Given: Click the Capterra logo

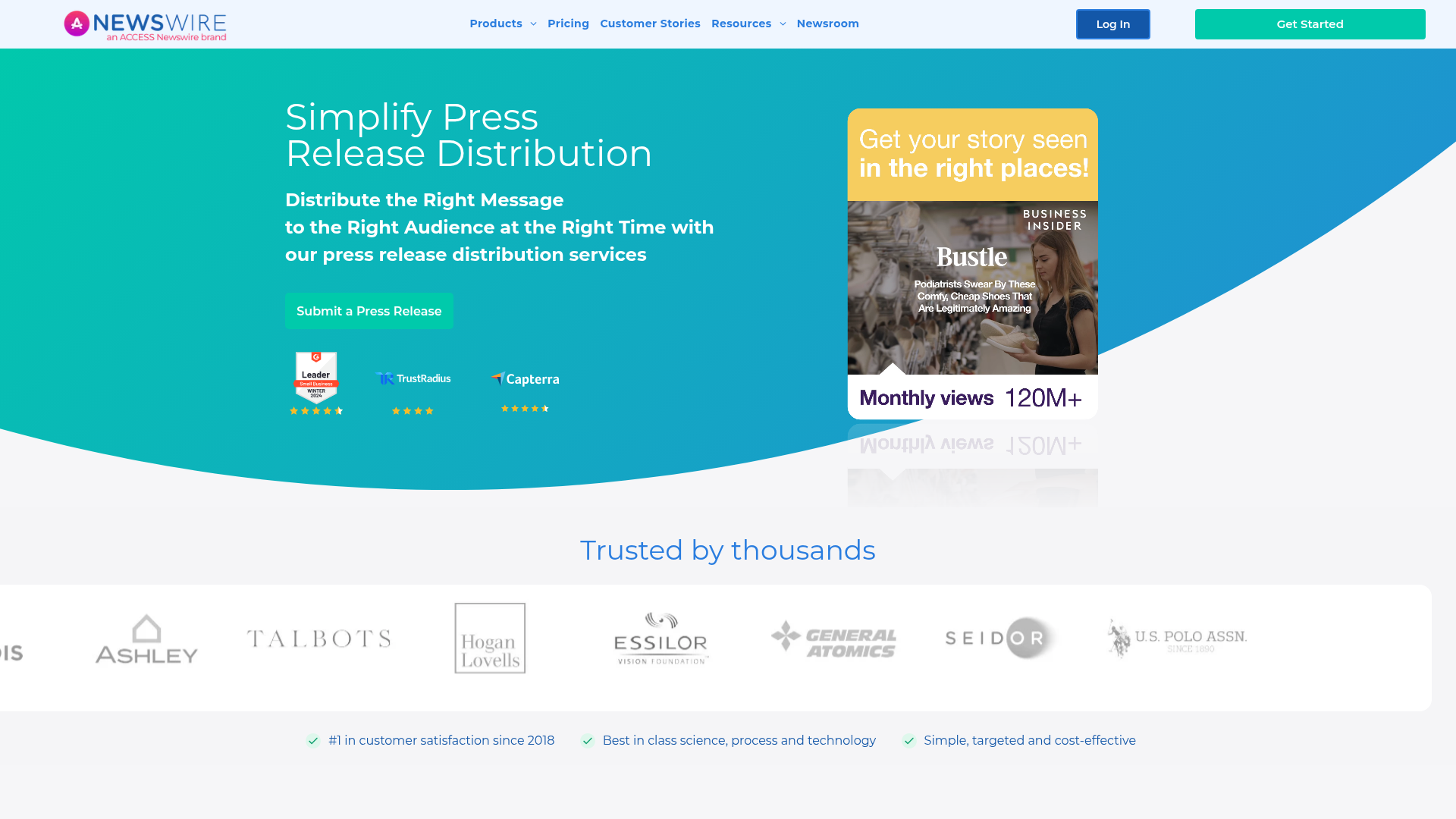Looking at the screenshot, I should (x=525, y=378).
